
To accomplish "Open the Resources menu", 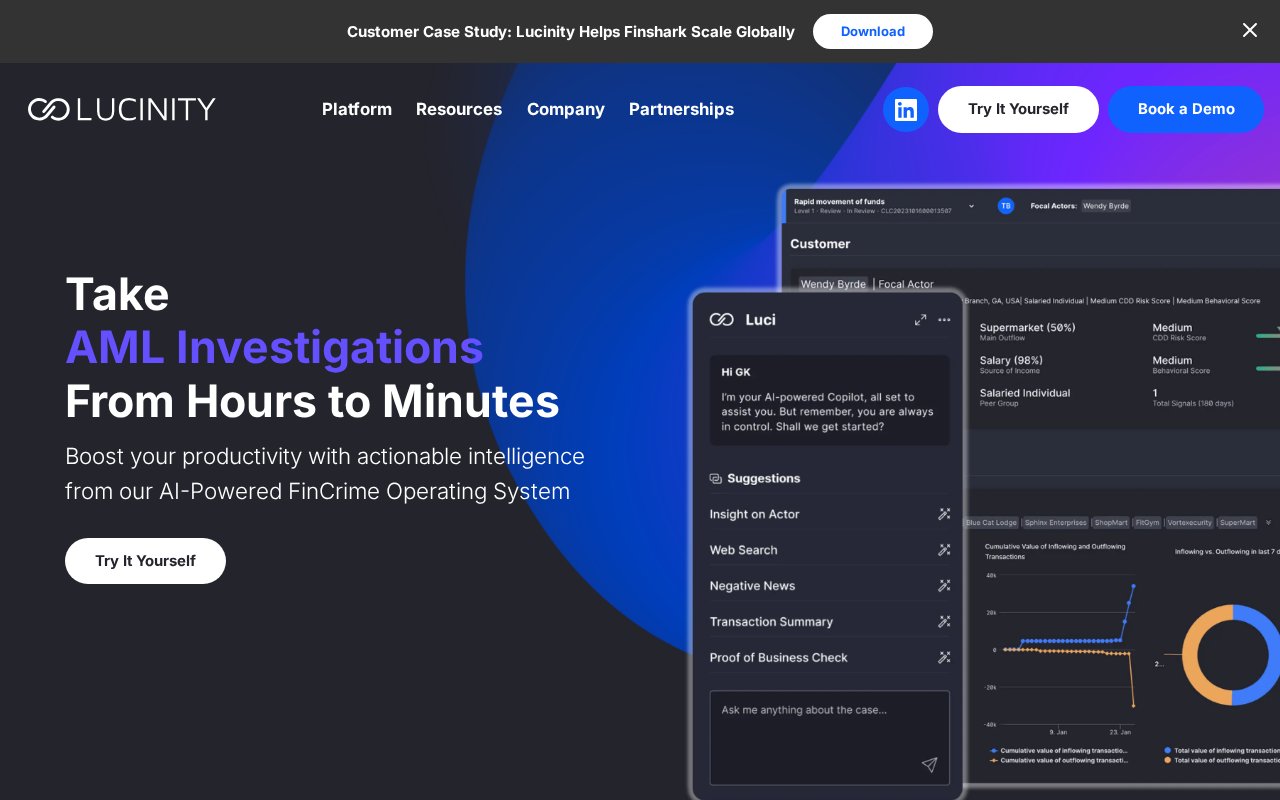I will coord(459,109).
